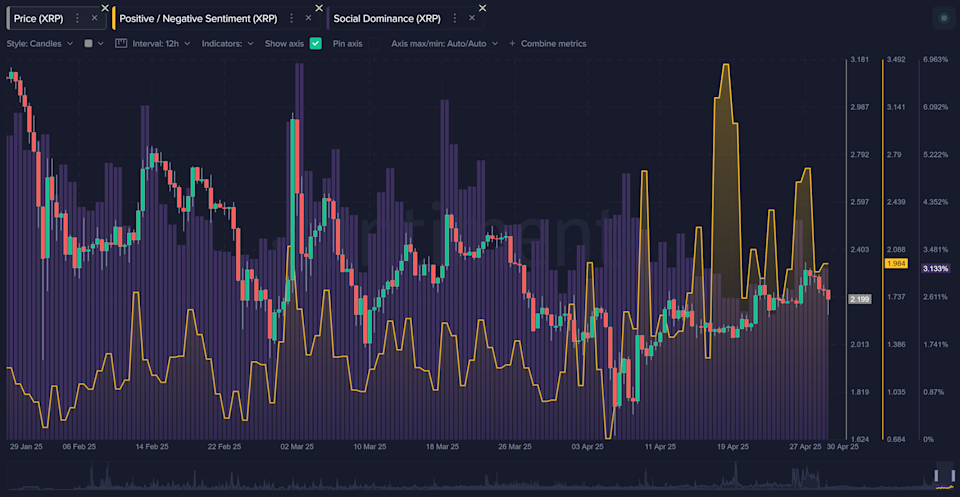Expand the Style: Candles dropdown

[40, 44]
